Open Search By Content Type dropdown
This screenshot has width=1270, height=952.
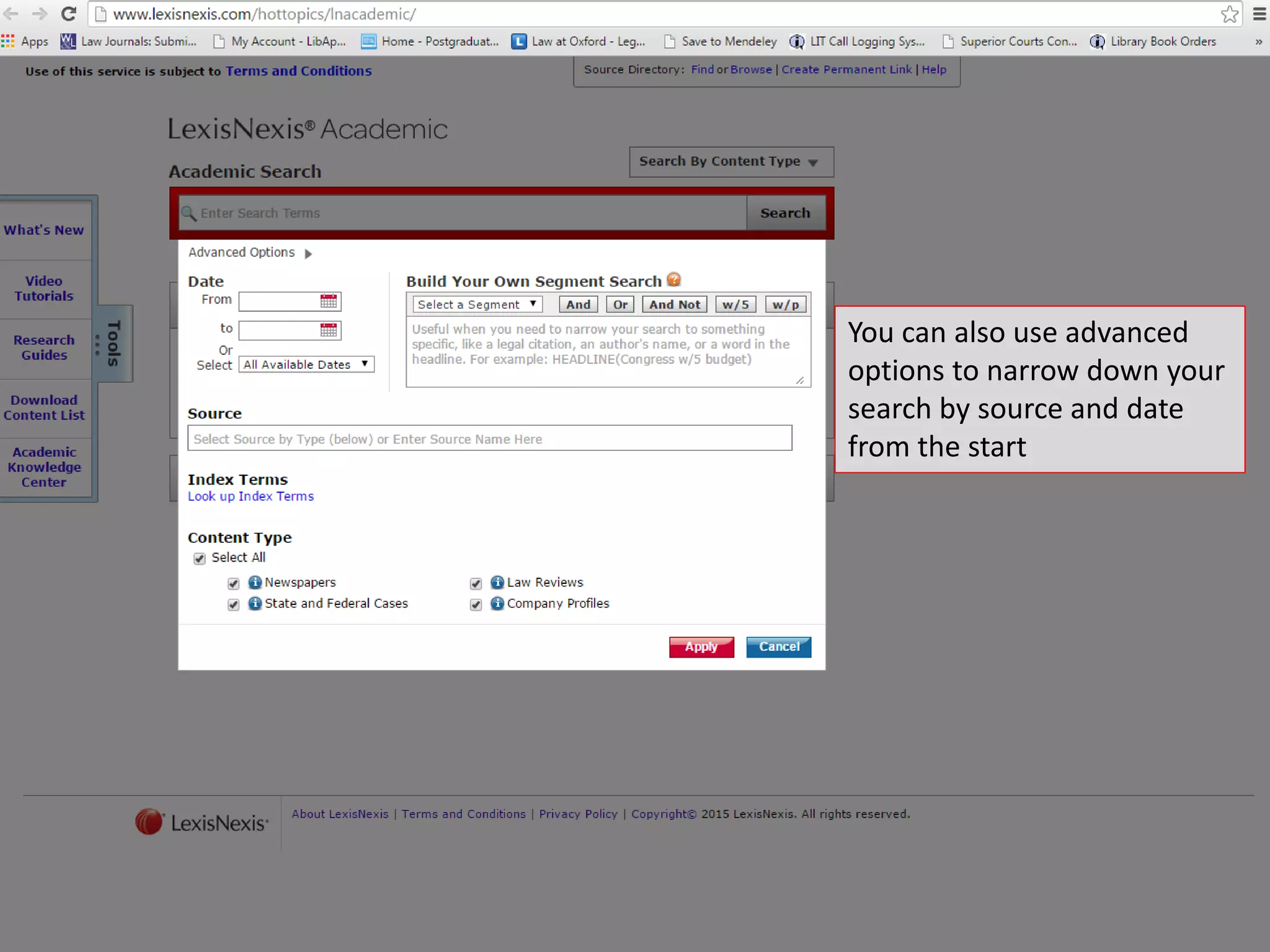(x=731, y=162)
